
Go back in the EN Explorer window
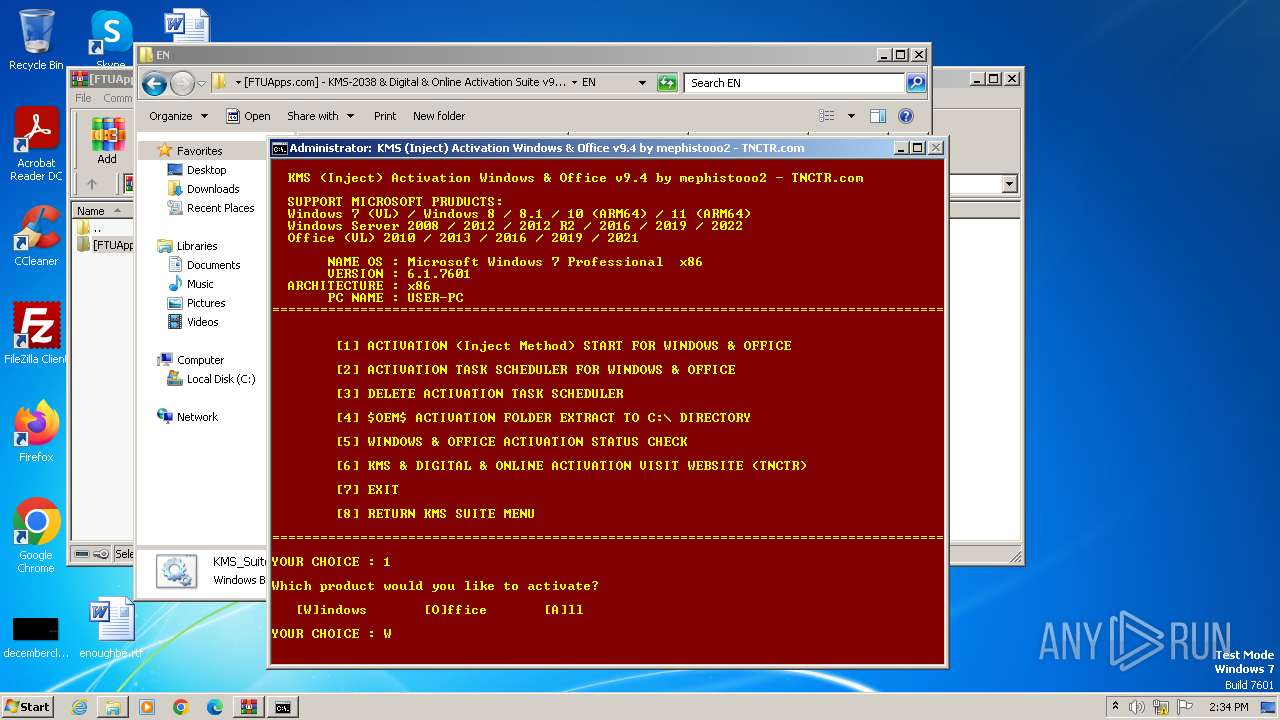coord(154,83)
